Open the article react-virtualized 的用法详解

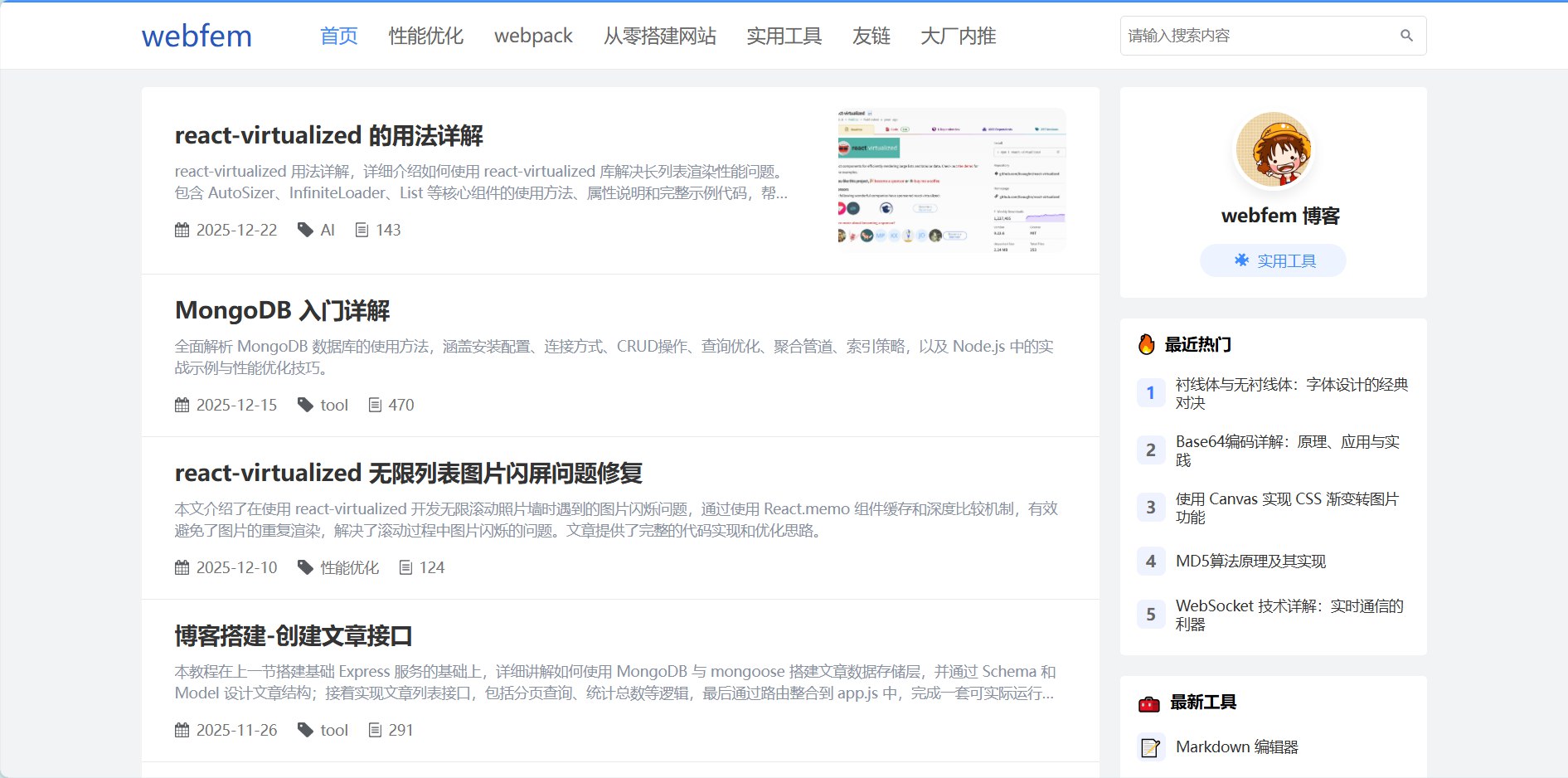329,135
